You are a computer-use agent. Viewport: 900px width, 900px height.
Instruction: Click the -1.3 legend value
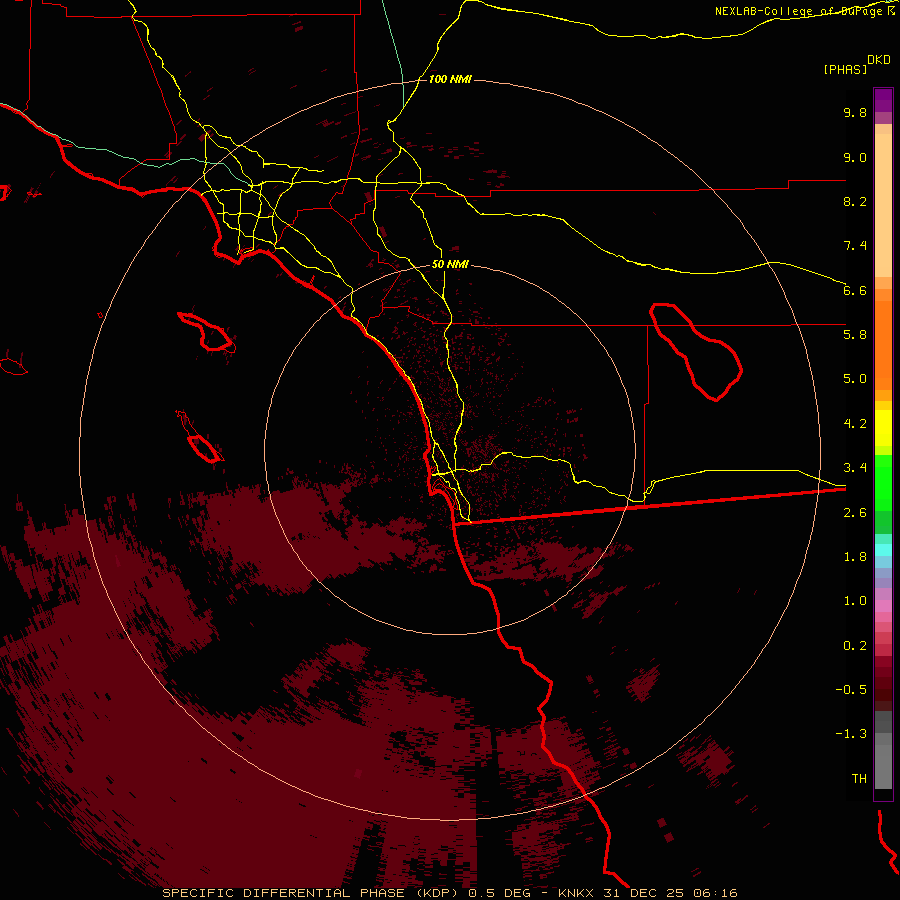[851, 734]
